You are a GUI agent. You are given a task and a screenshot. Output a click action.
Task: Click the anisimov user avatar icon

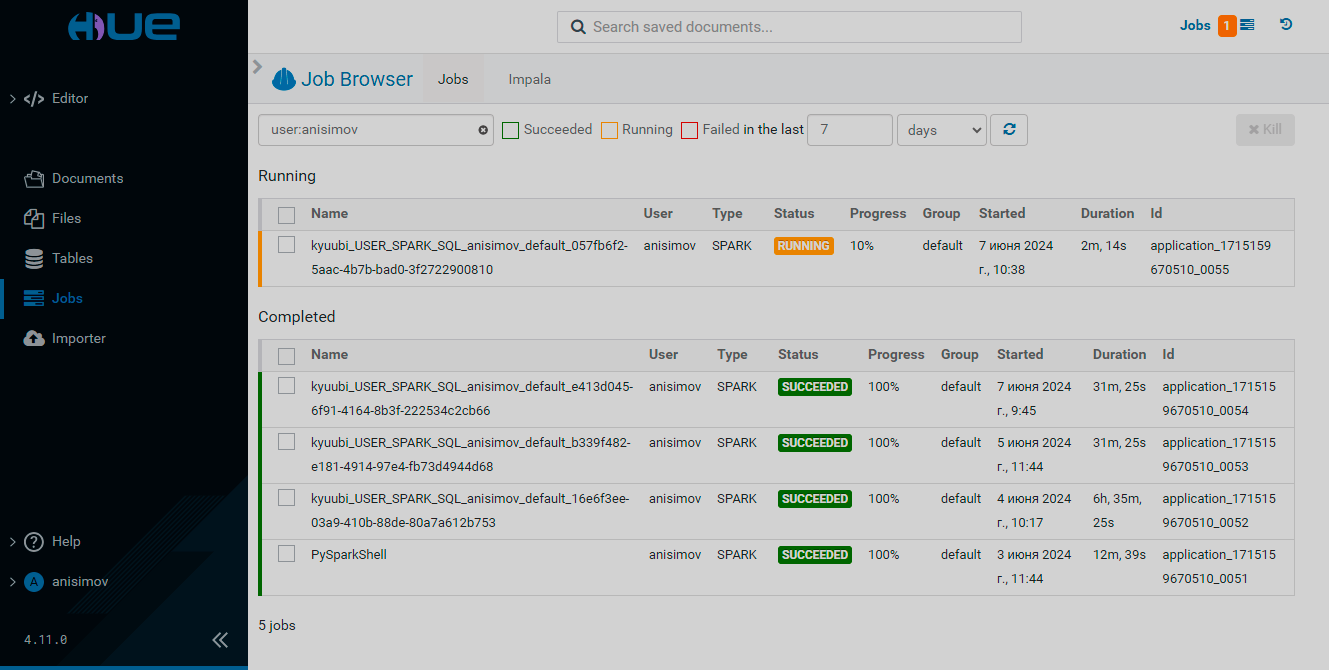(34, 581)
